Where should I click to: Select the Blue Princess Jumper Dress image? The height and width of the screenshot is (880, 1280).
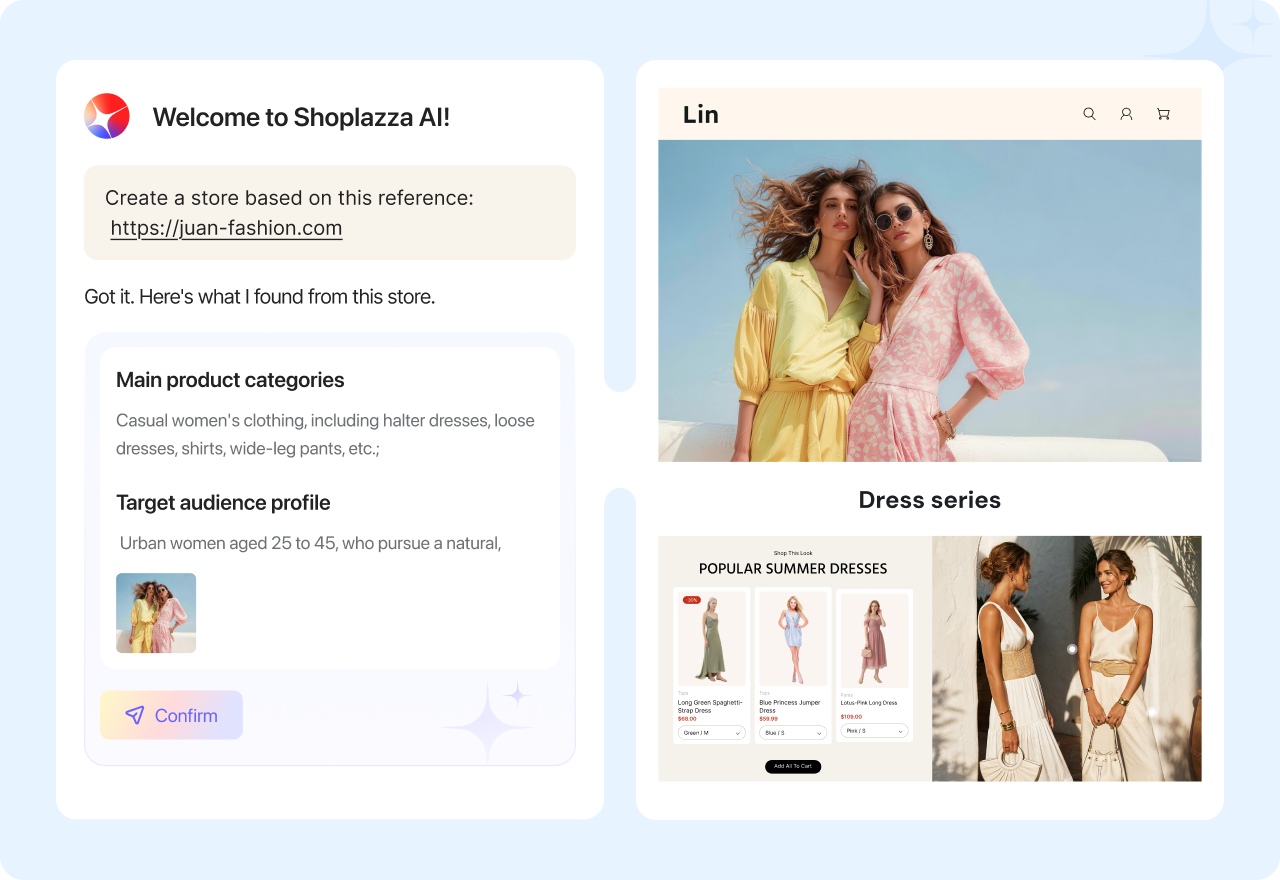coord(793,638)
